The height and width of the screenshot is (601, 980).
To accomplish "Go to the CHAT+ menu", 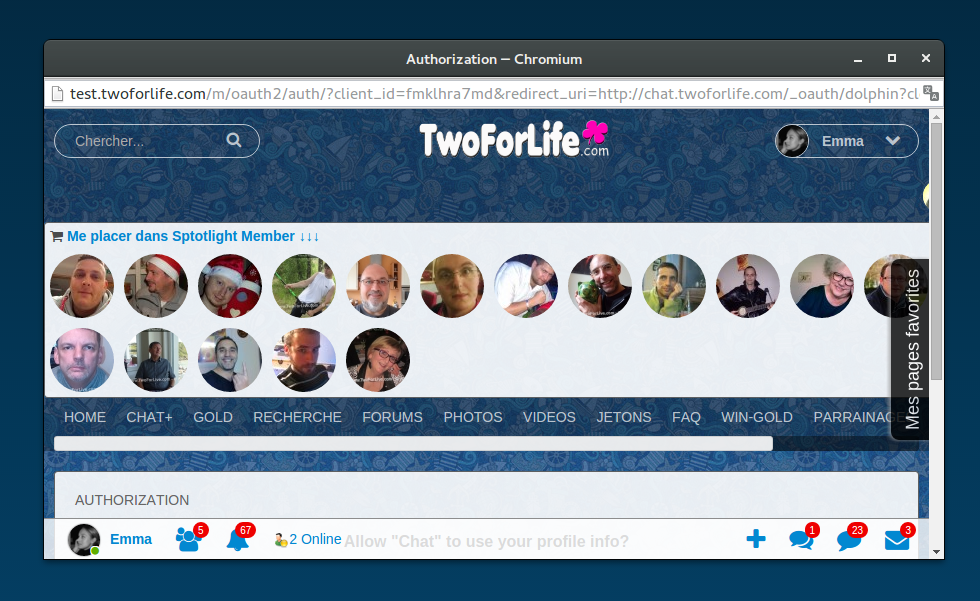I will (x=149, y=417).
